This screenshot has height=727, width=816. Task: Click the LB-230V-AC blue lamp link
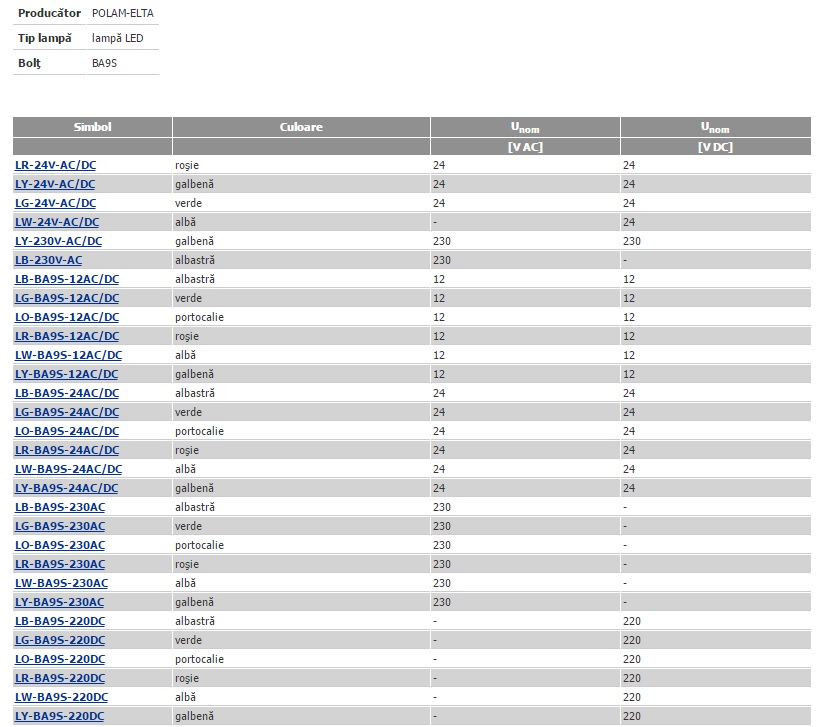(x=49, y=260)
